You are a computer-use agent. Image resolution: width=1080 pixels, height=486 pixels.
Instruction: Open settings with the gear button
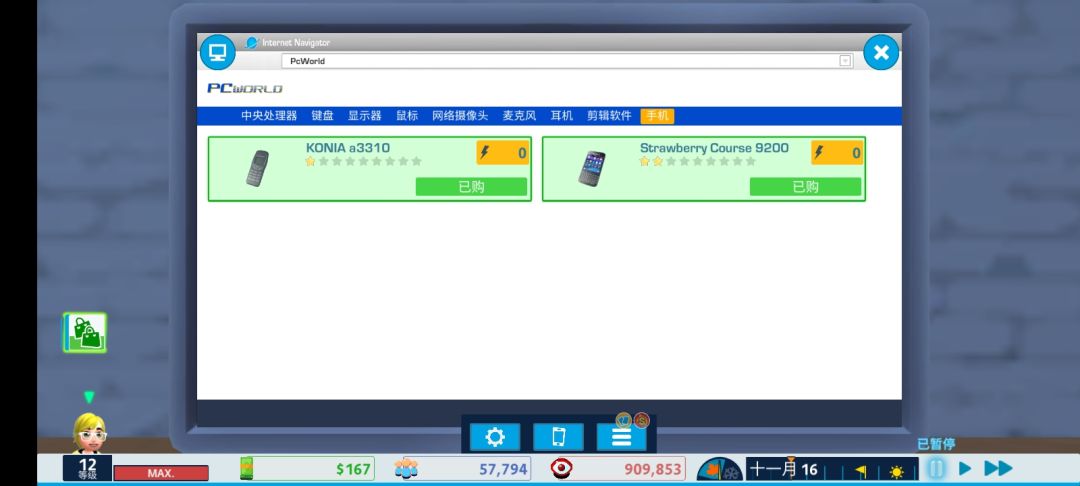(495, 437)
